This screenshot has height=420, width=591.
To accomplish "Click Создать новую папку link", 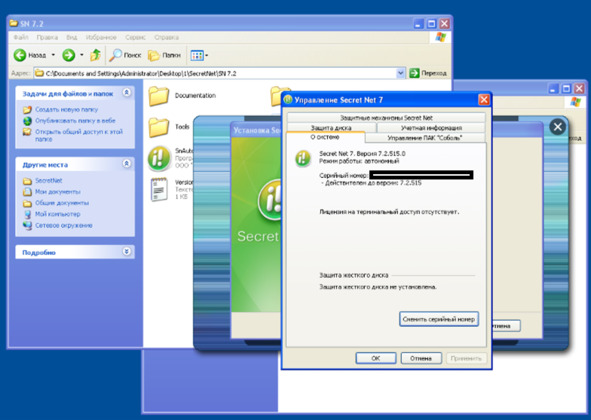I will [66, 109].
